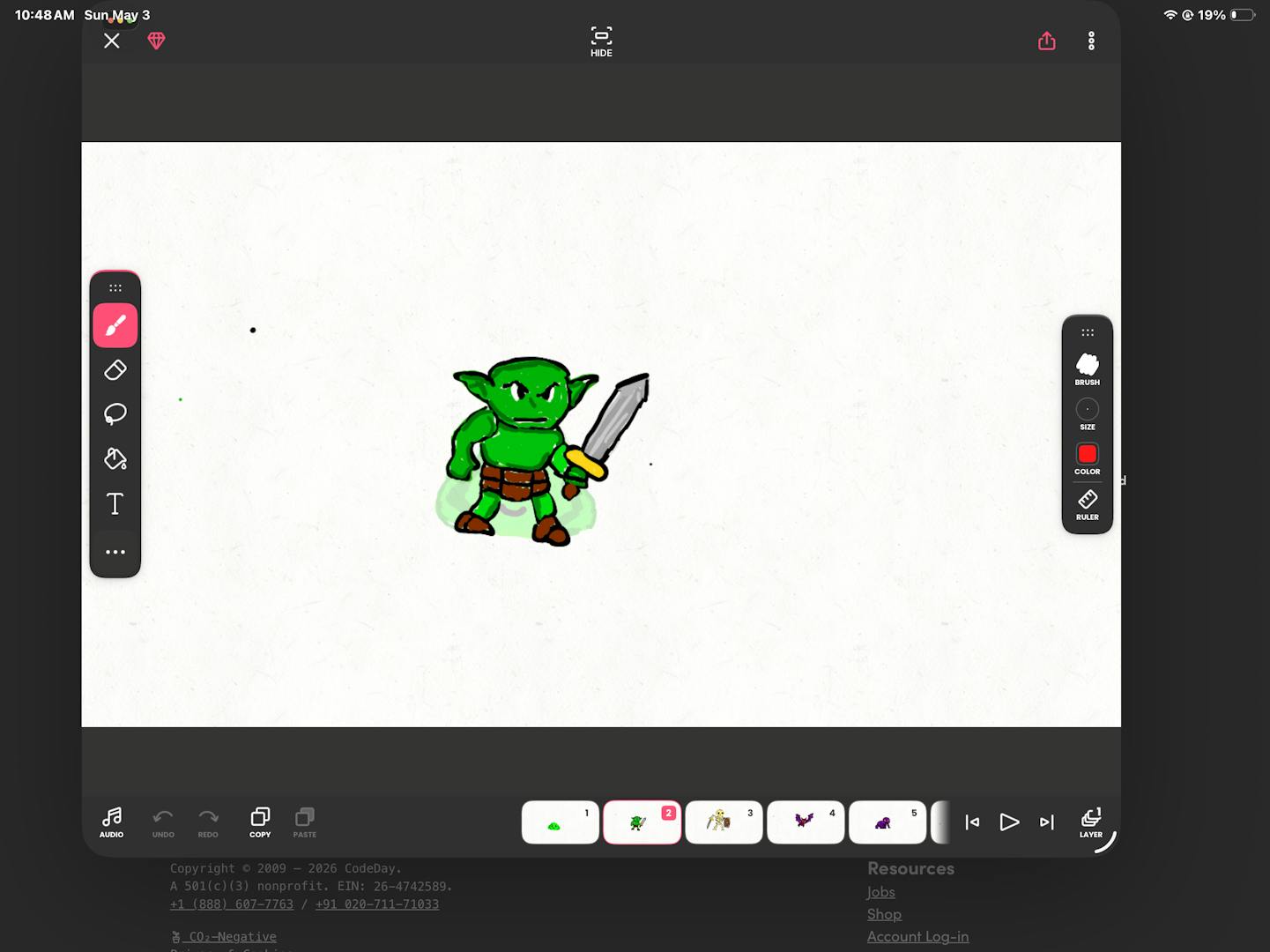Play the animation
Screen dimensions: 1270x952
click(1010, 822)
